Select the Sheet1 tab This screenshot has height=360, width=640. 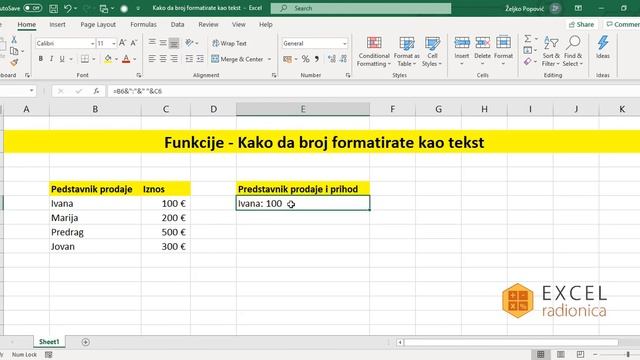tap(49, 342)
